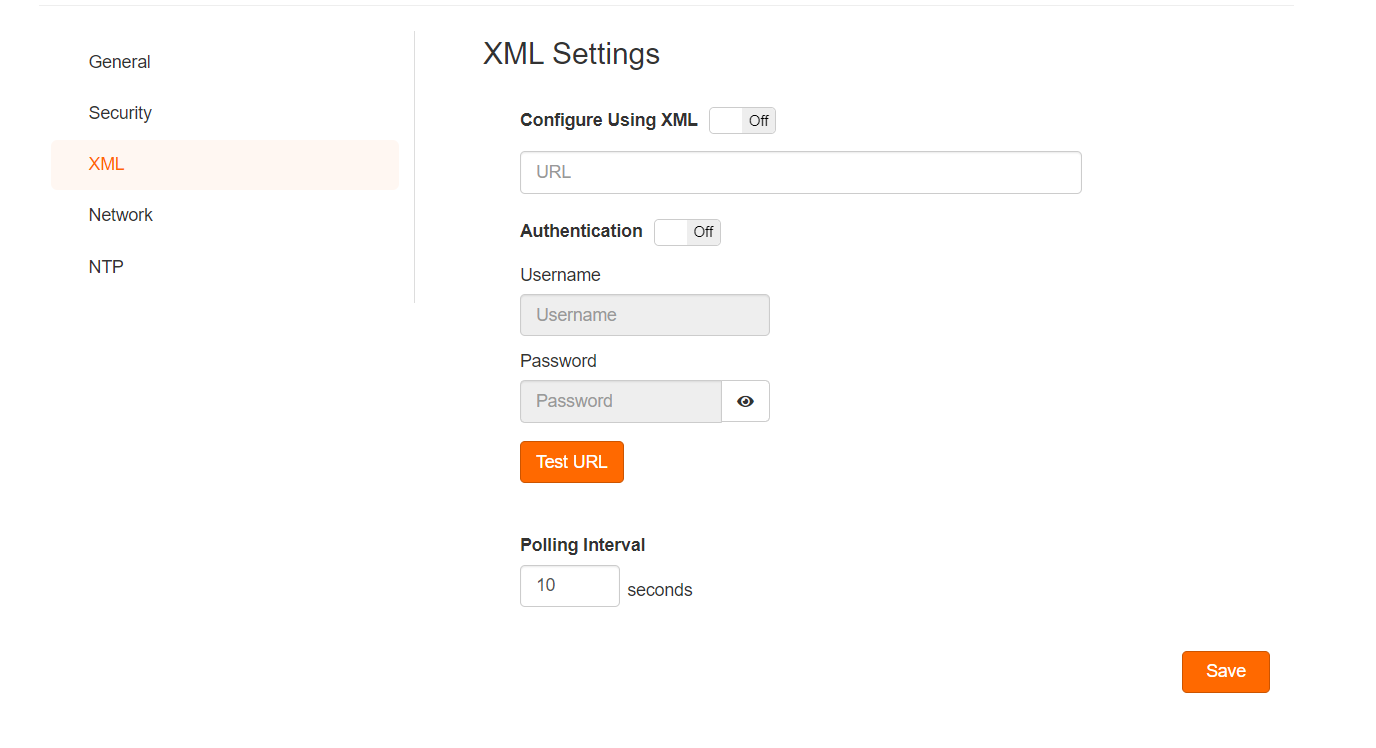1376x748 pixels.
Task: Click the Polling Interval heading
Action: click(583, 545)
